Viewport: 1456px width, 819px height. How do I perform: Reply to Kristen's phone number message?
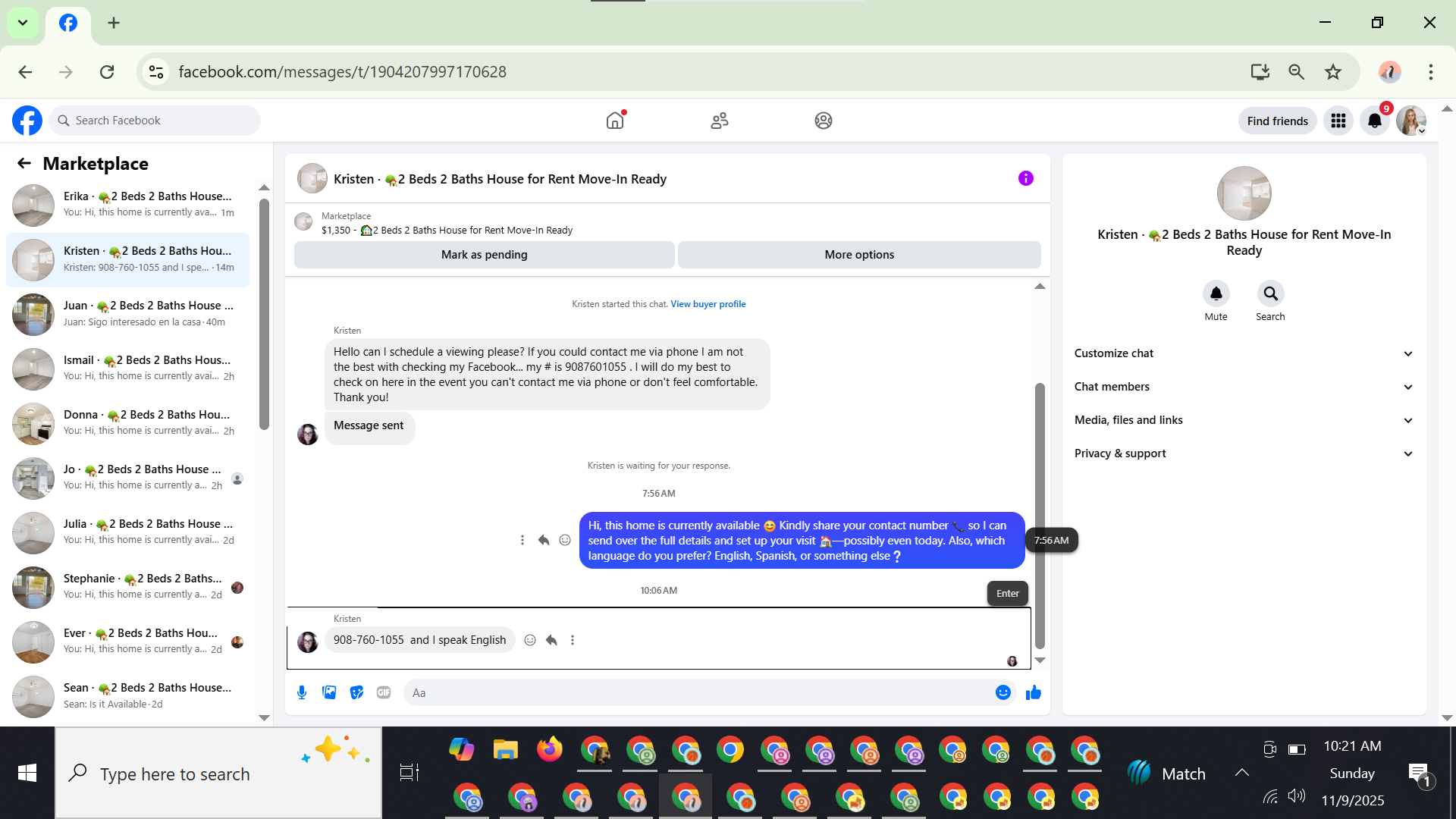tap(551, 640)
